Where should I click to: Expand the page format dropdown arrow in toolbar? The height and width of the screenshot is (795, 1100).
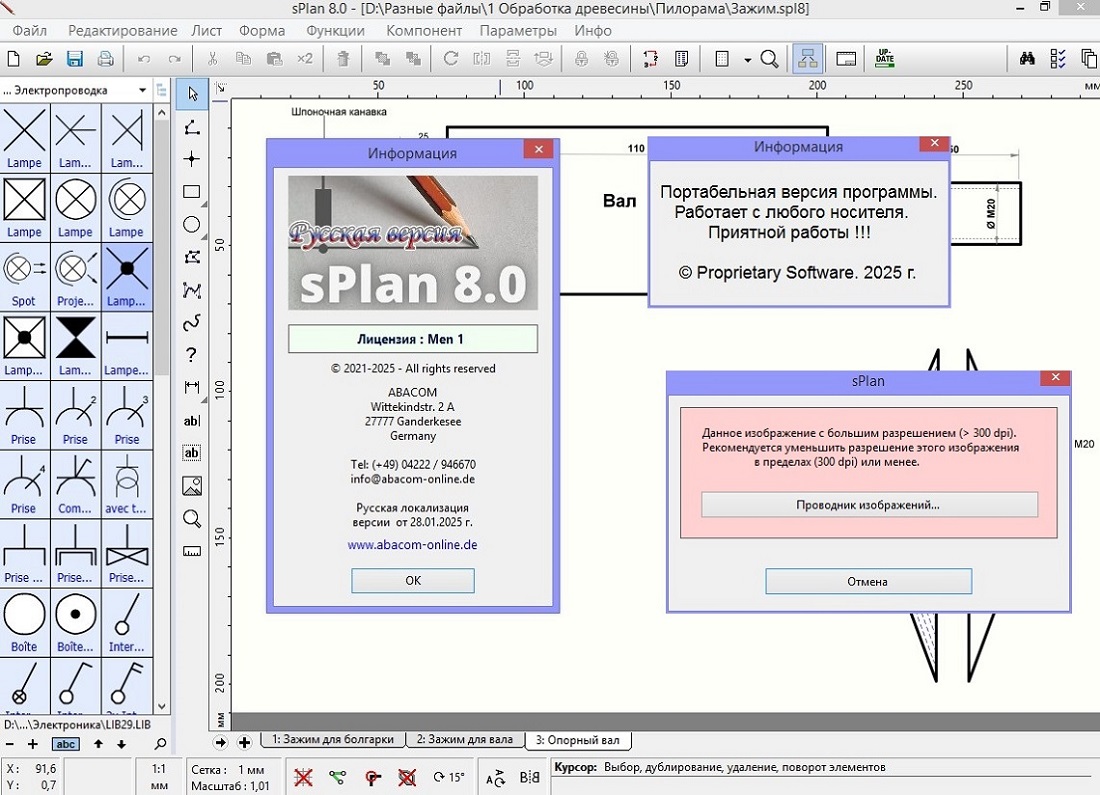(x=748, y=60)
